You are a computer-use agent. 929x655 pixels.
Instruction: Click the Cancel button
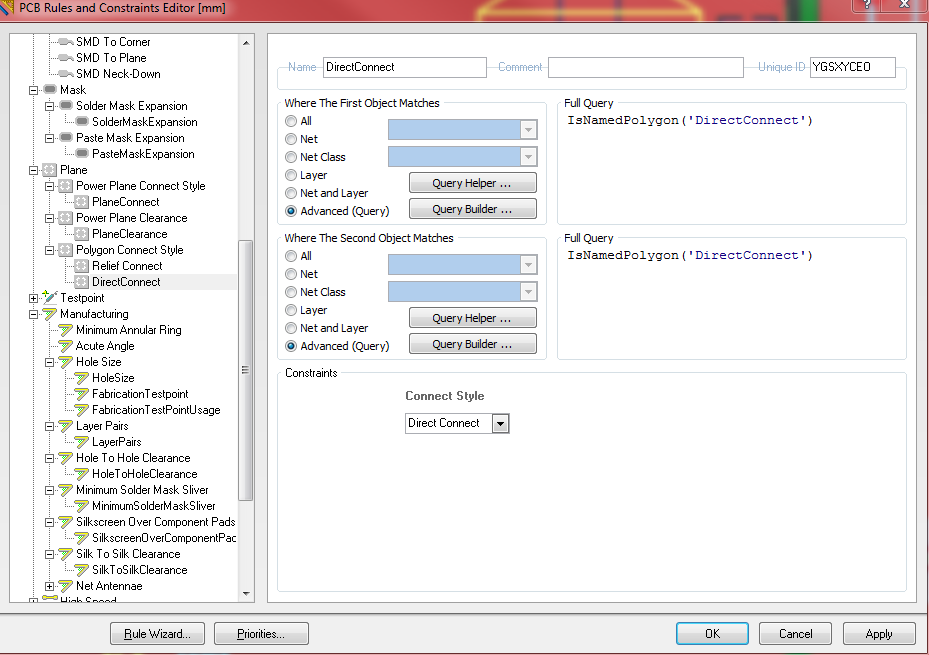(796, 634)
